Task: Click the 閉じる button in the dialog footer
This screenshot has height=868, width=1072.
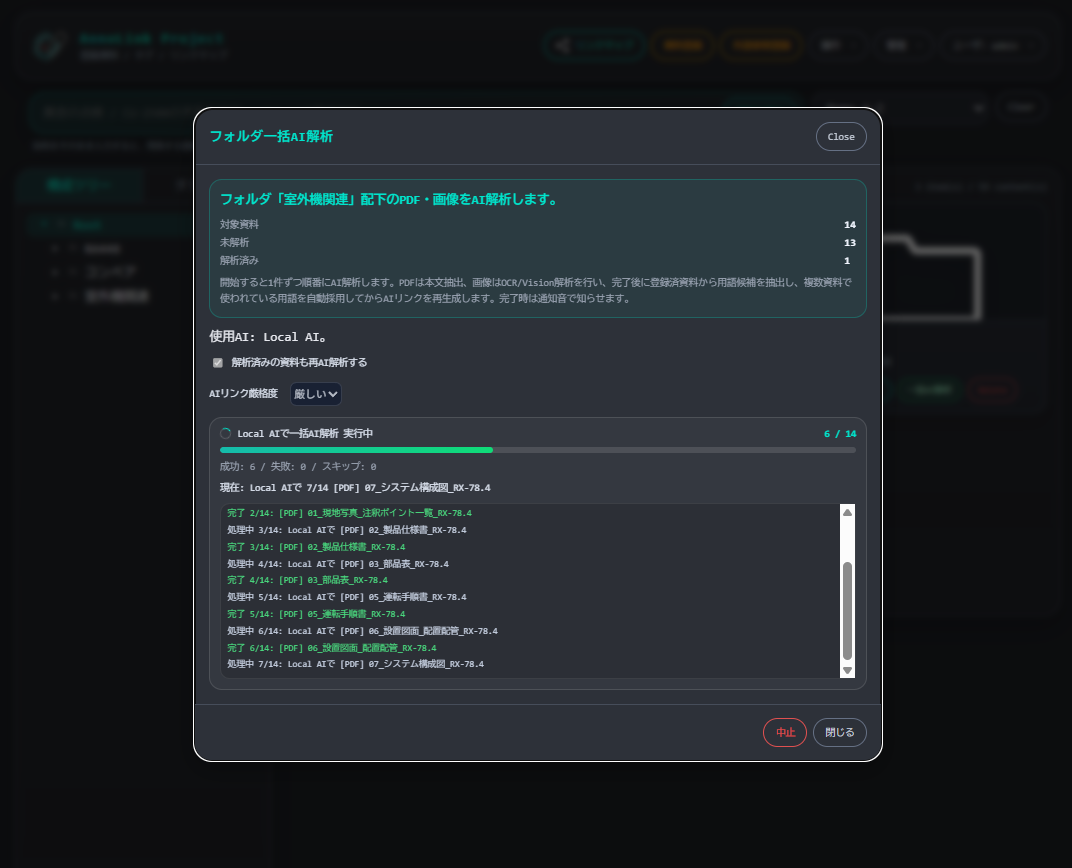Action: pyautogui.click(x=840, y=733)
